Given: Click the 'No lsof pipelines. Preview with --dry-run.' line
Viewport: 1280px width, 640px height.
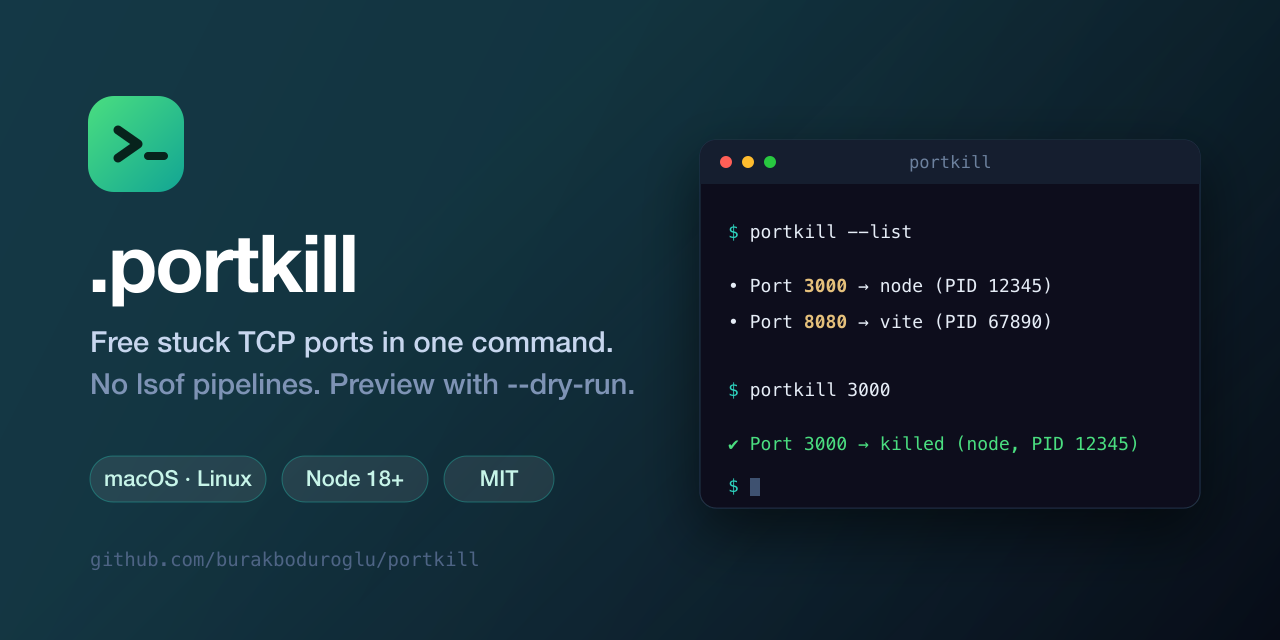Looking at the screenshot, I should [363, 384].
